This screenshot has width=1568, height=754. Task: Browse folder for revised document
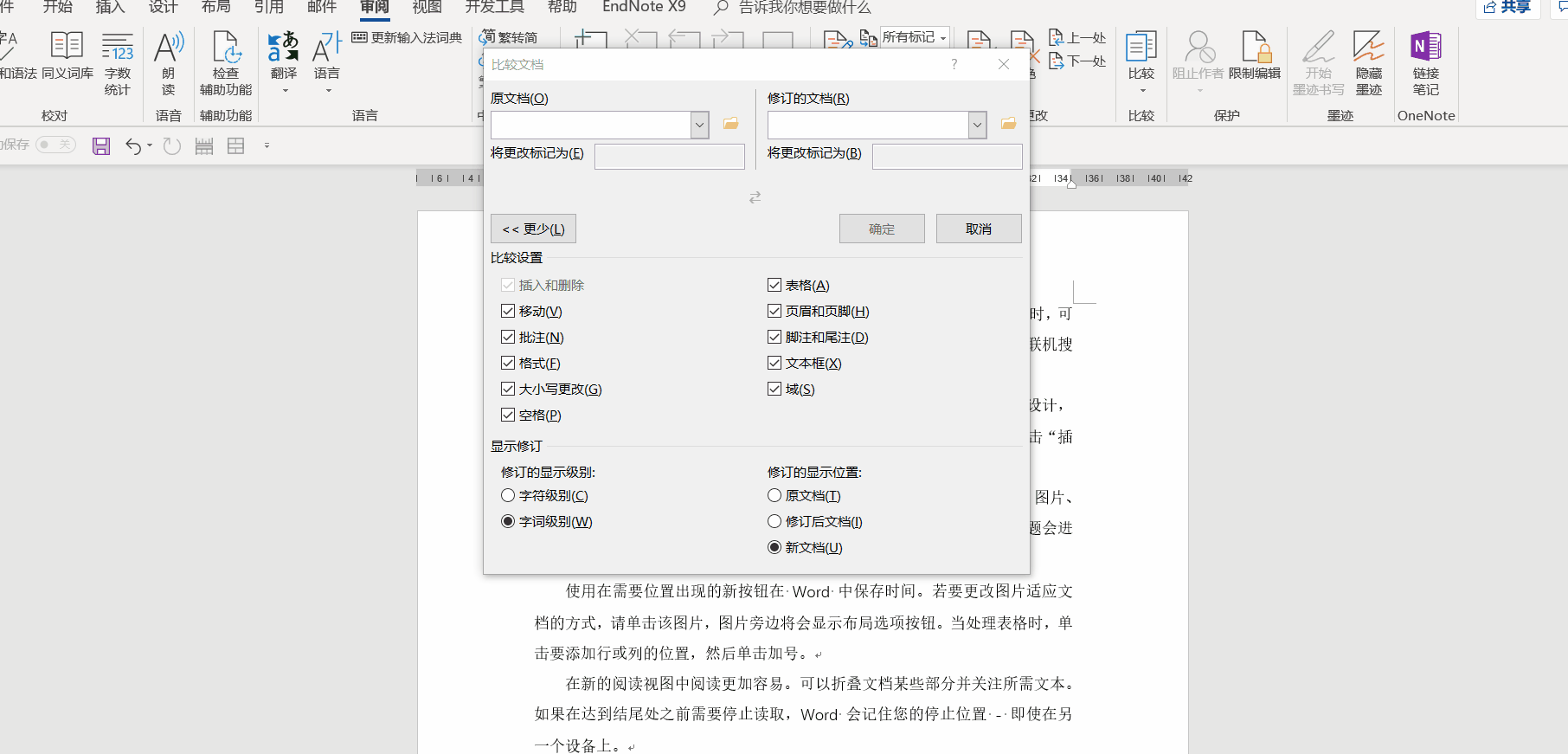pos(1008,124)
